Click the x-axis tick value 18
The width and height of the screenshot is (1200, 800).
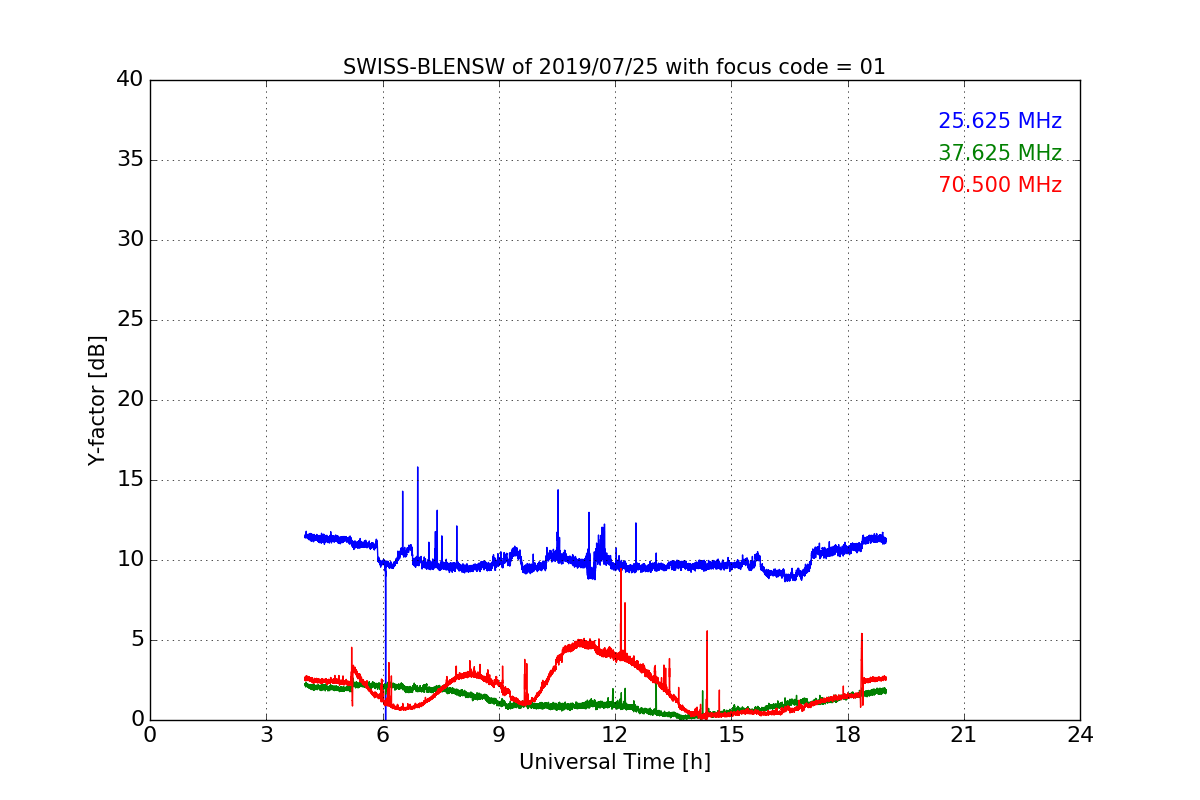click(x=848, y=735)
